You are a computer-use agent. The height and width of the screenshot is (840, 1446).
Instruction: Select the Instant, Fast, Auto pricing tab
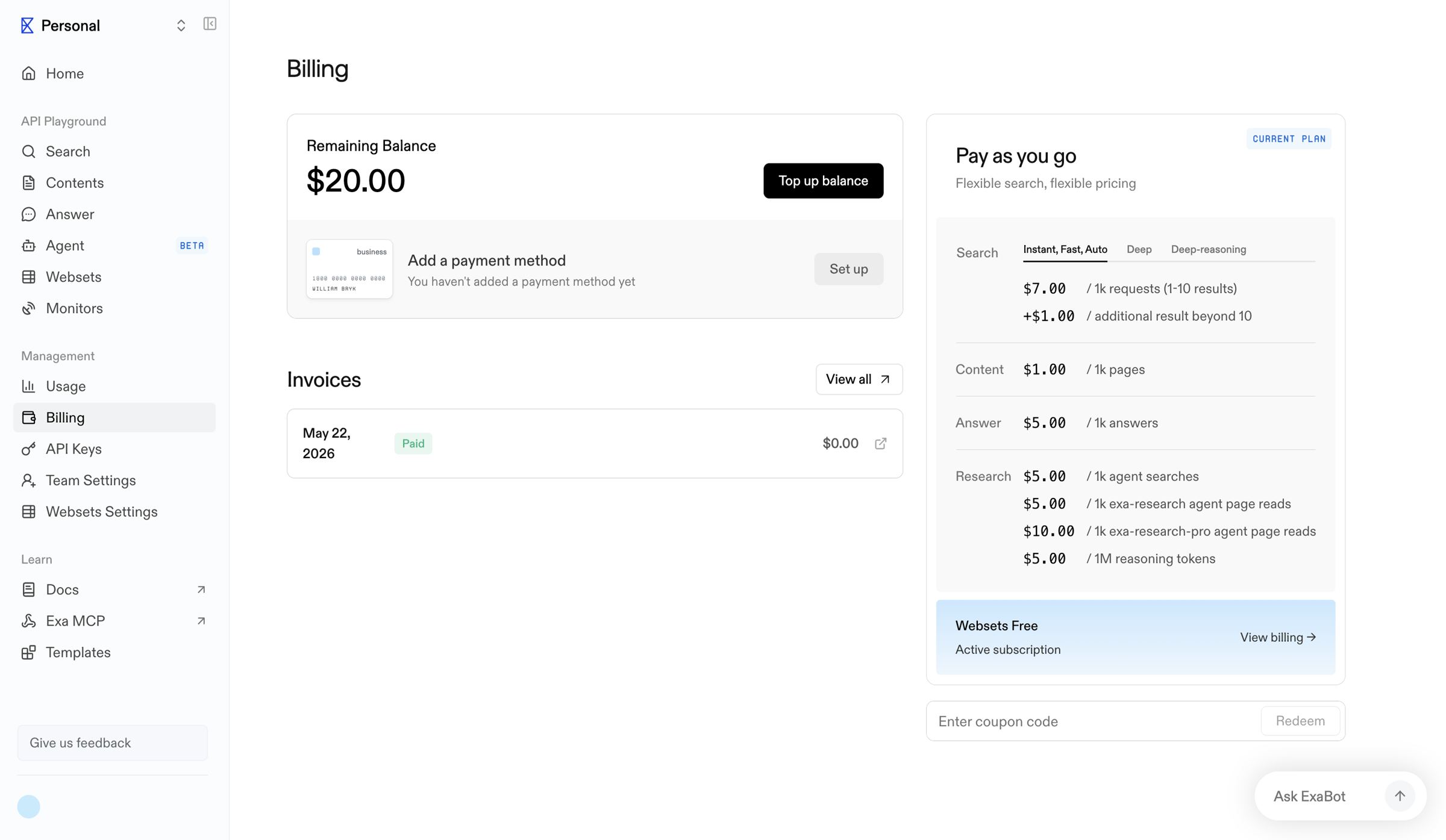[1065, 249]
